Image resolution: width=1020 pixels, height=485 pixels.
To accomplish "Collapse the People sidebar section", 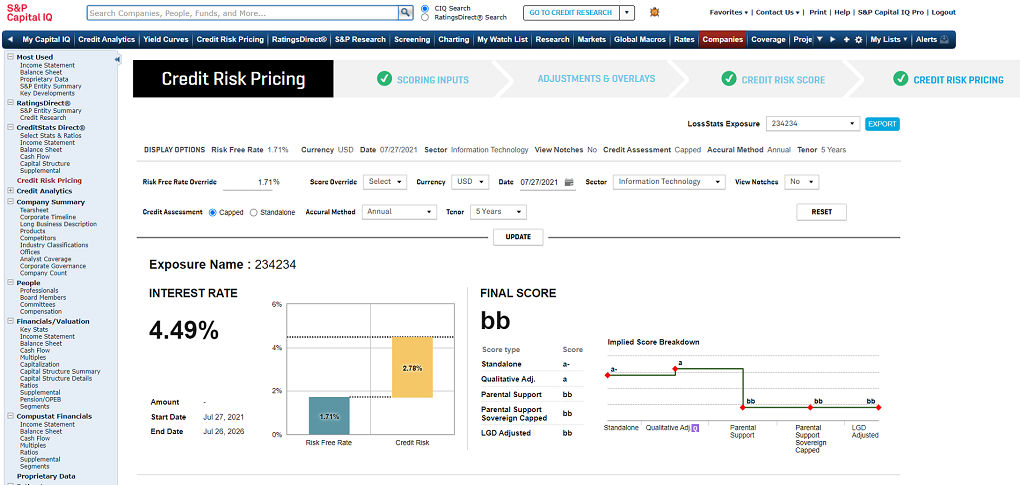I will point(10,283).
